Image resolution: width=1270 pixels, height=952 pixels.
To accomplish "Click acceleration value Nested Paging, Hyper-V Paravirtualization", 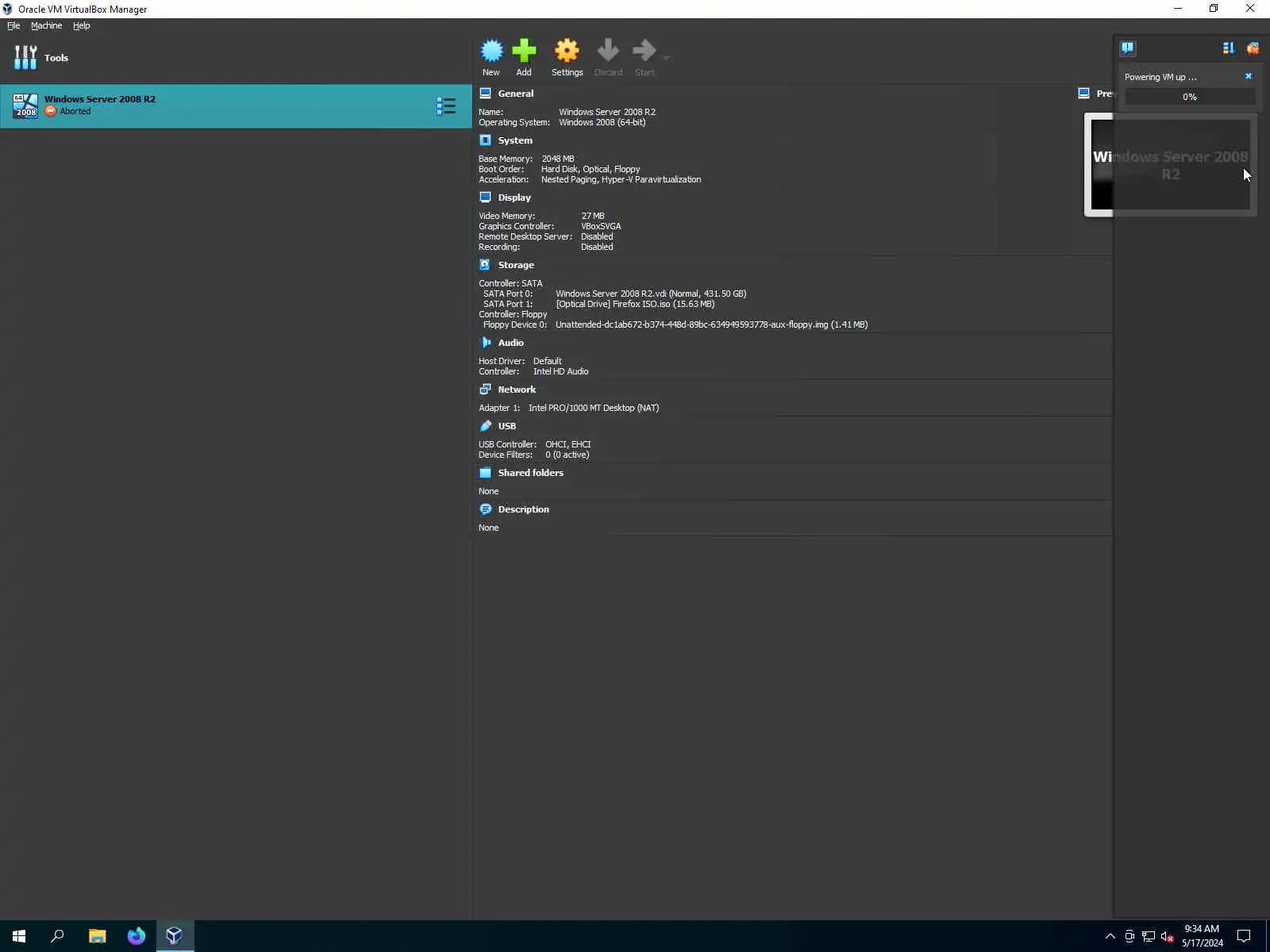I will 622,179.
